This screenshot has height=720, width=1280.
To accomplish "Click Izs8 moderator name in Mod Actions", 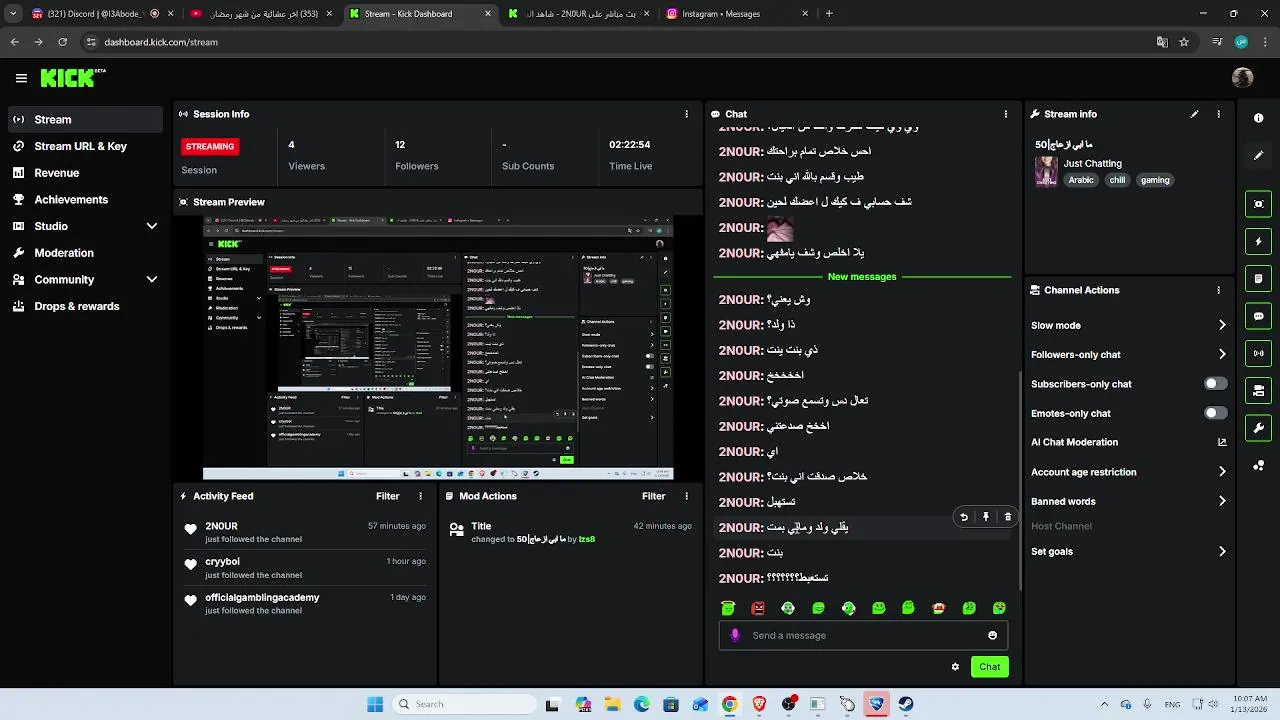I will (x=587, y=539).
